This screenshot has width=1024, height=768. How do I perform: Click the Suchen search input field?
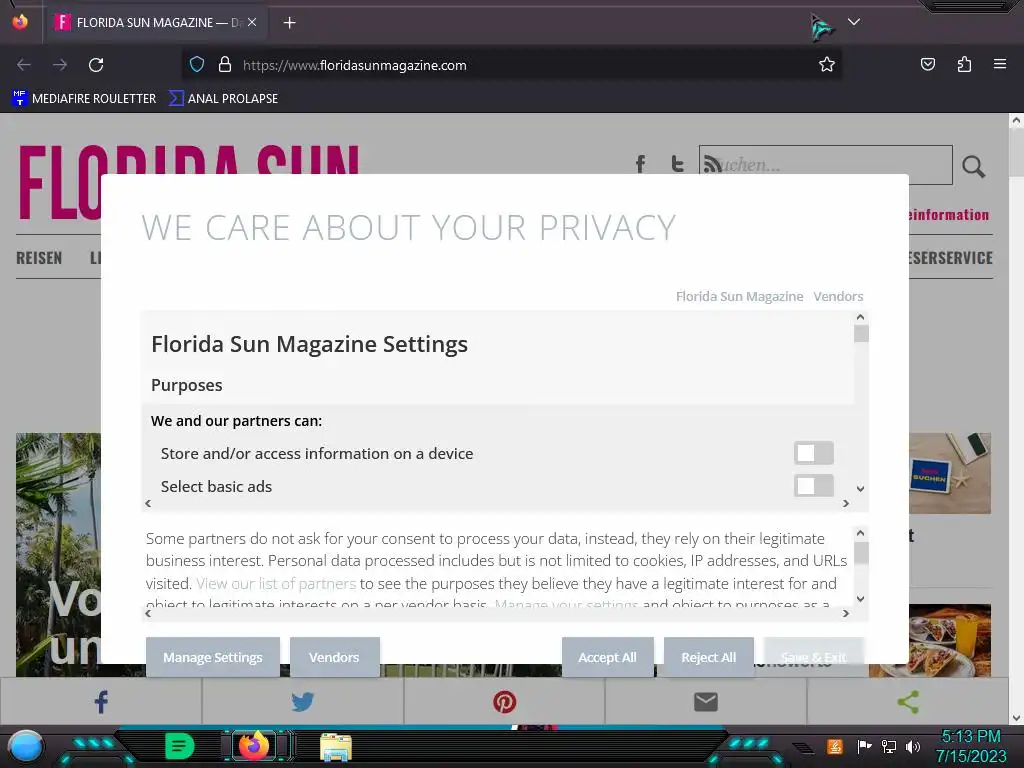[825, 165]
